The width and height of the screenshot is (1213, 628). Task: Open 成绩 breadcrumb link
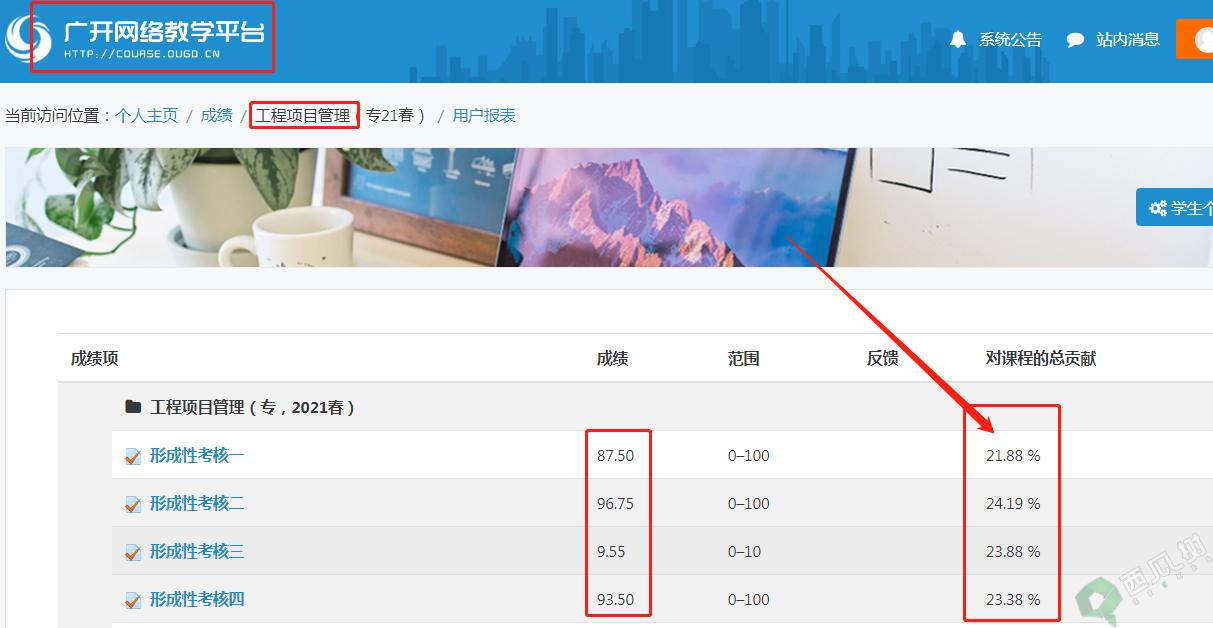[216, 115]
